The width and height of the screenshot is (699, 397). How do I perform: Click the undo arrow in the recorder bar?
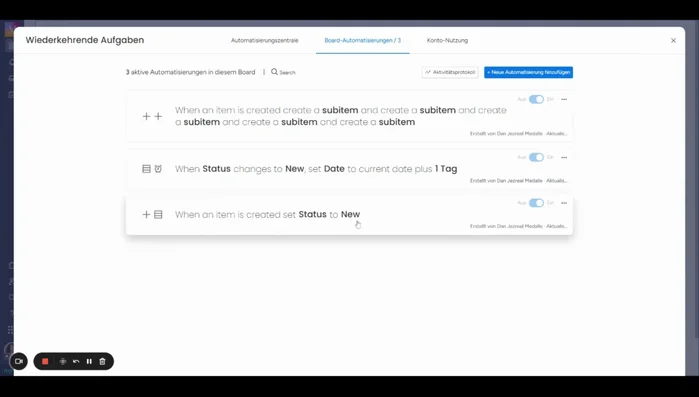click(76, 361)
